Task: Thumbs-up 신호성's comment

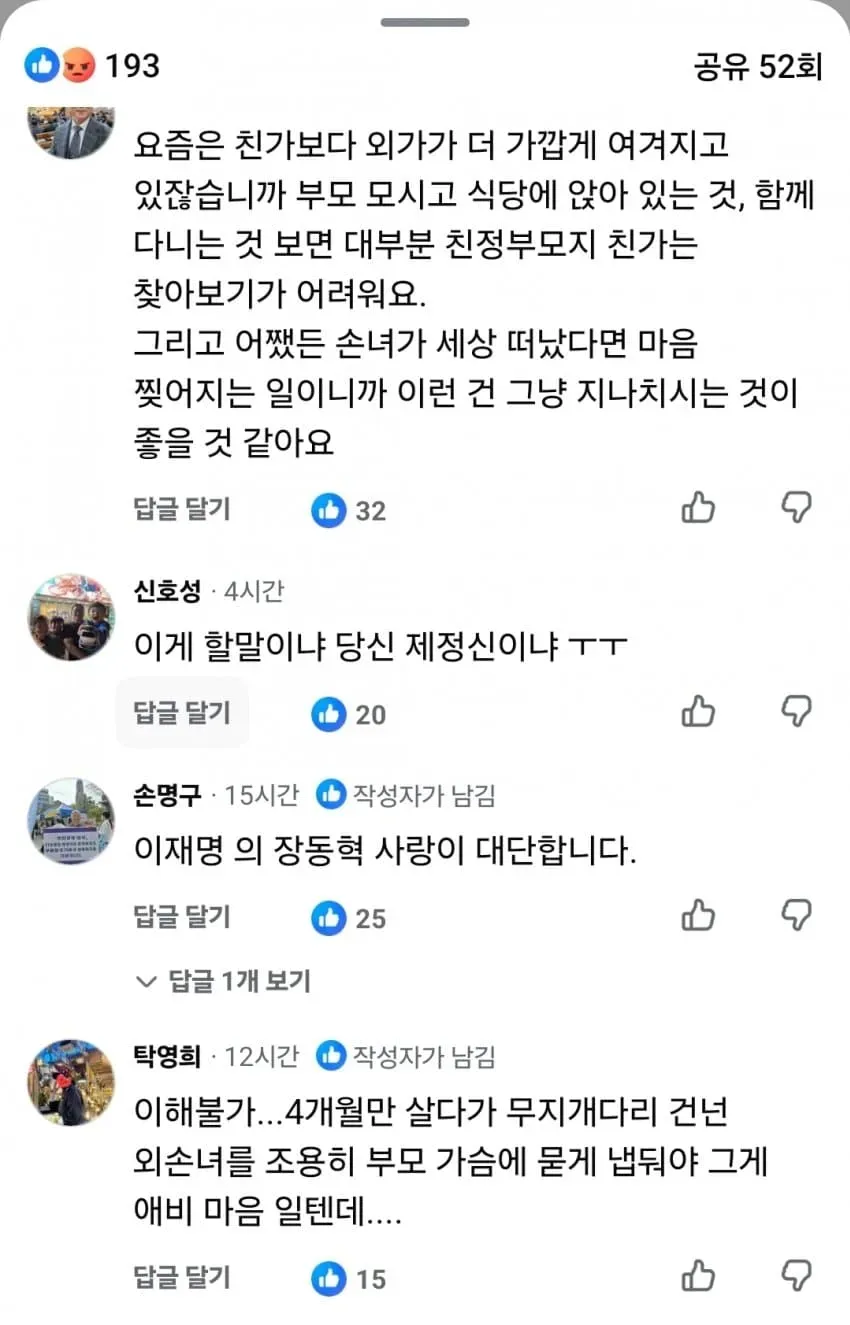Action: tap(698, 713)
